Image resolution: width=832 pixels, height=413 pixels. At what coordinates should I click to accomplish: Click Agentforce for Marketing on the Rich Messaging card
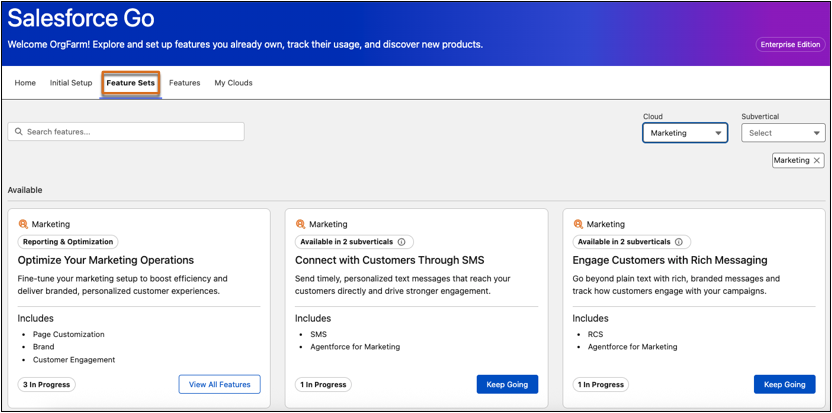[x=633, y=347]
